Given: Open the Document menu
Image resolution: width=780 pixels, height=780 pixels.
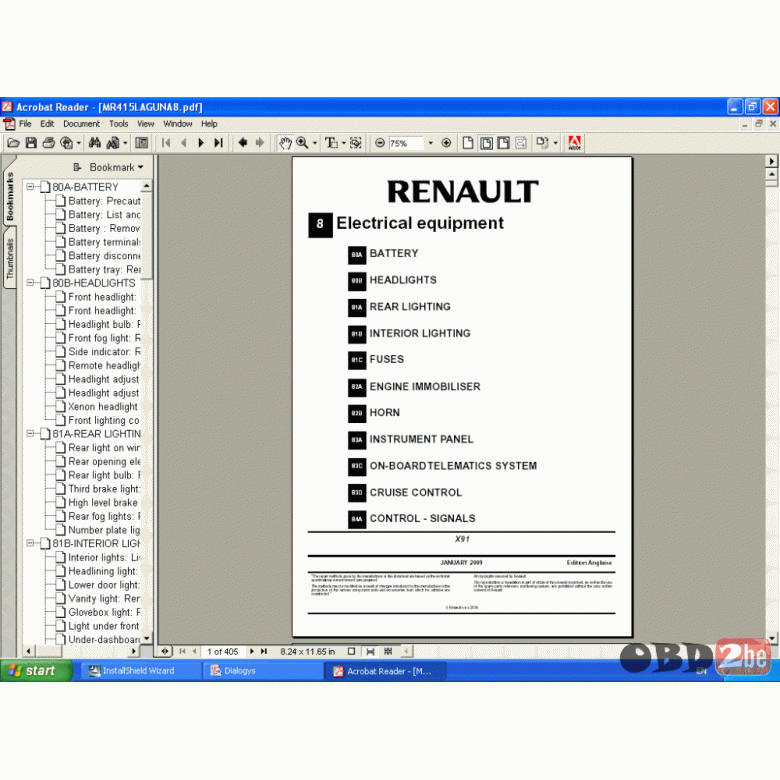Looking at the screenshot, I should pyautogui.click(x=81, y=124).
